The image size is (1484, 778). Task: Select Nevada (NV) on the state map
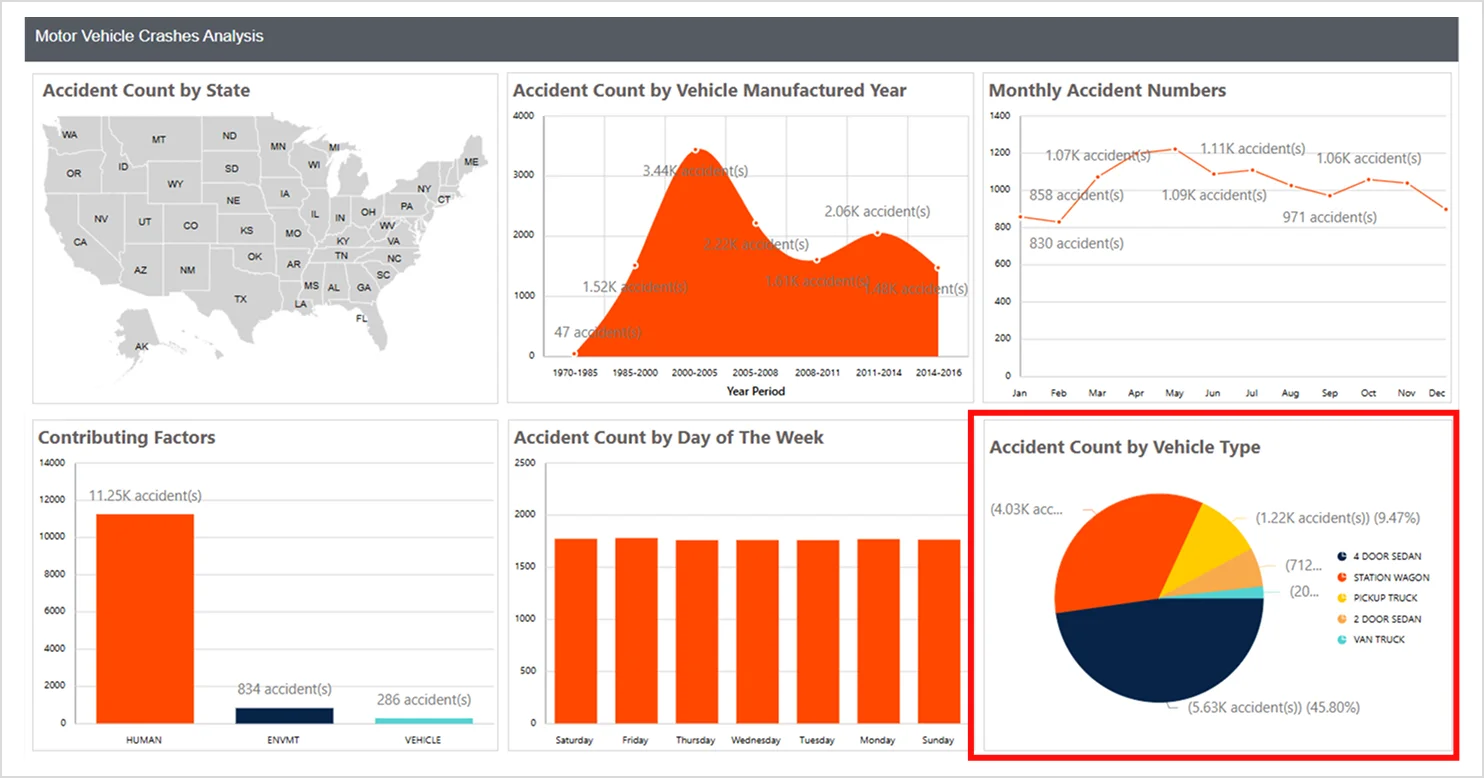(101, 219)
